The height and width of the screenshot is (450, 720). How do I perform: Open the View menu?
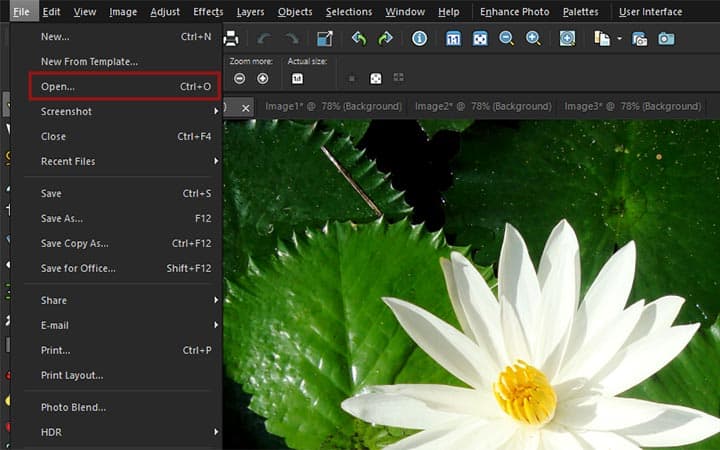85,11
